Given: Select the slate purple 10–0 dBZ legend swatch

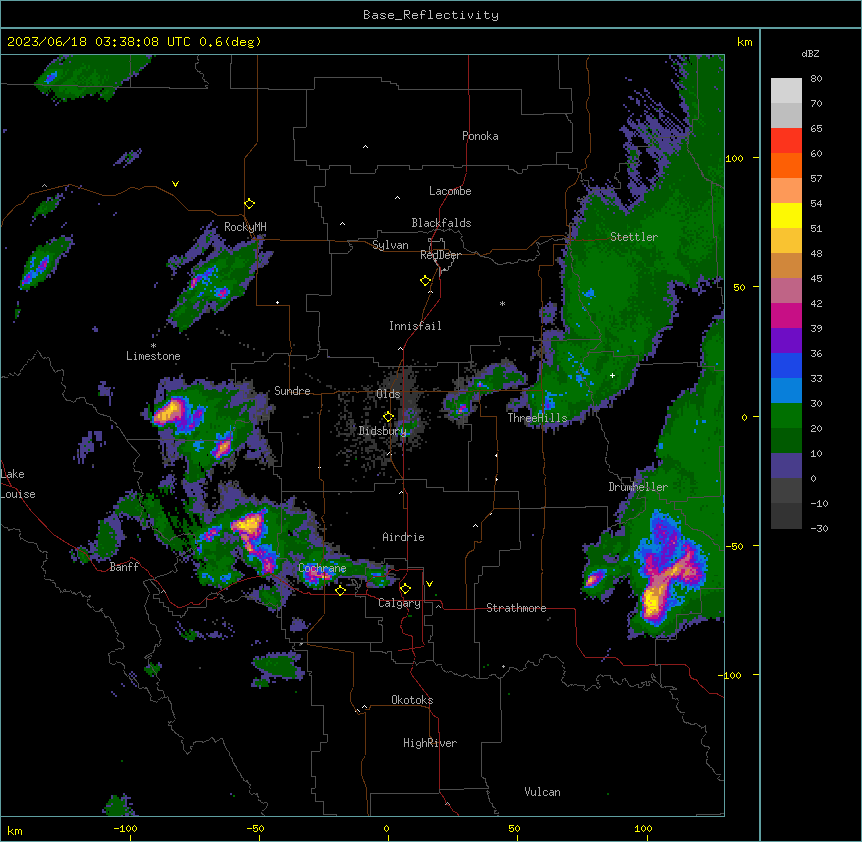Looking at the screenshot, I should click(786, 466).
